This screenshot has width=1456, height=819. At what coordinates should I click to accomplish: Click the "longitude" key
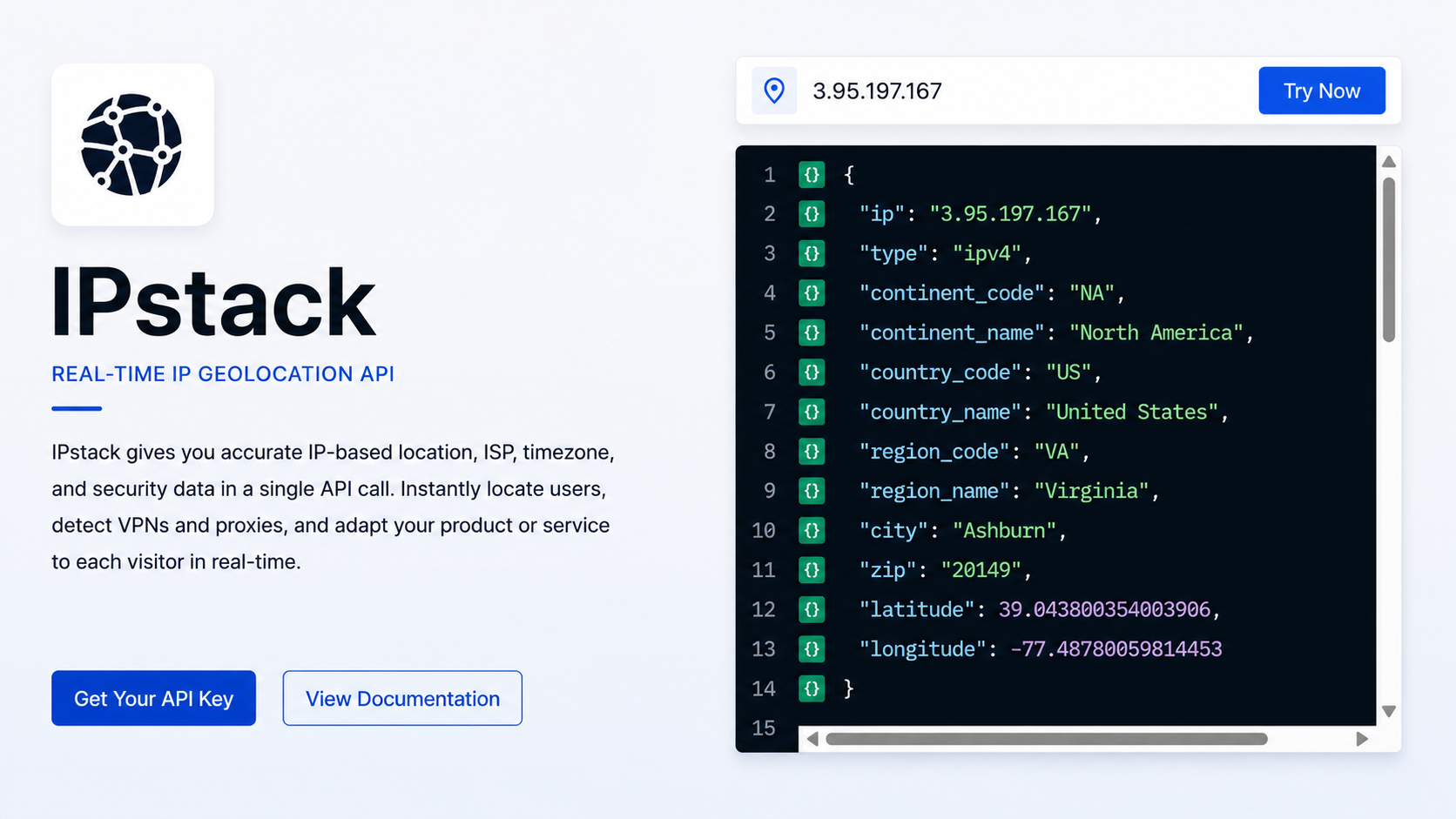(923, 649)
